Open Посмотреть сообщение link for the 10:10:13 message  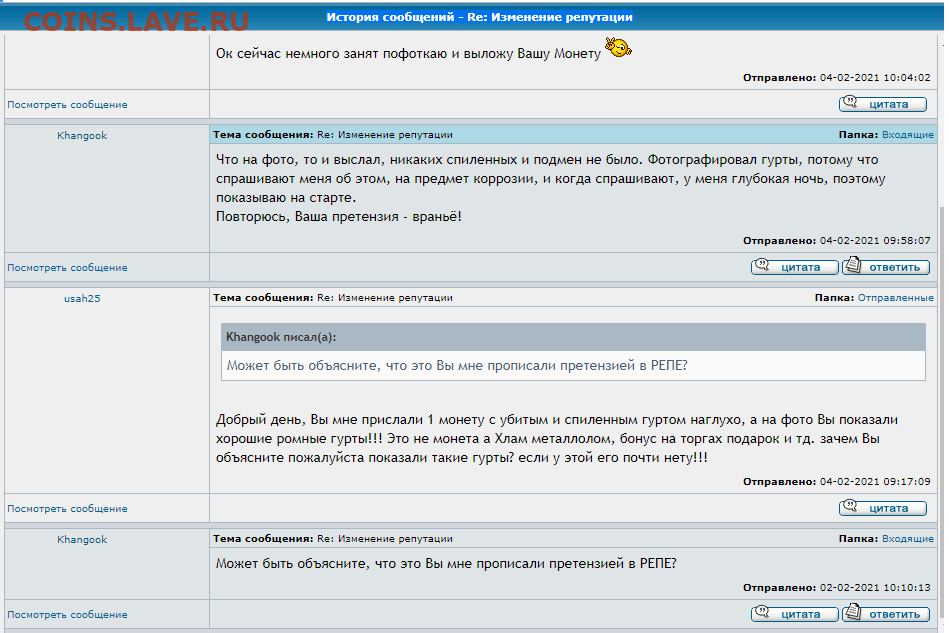[67, 615]
